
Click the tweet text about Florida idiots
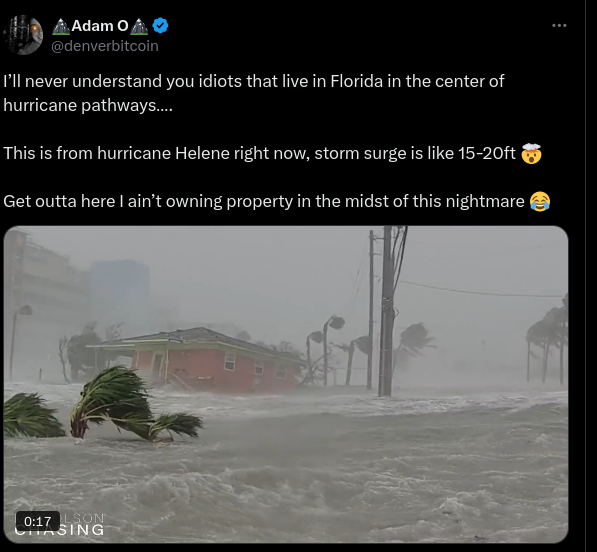click(254, 93)
